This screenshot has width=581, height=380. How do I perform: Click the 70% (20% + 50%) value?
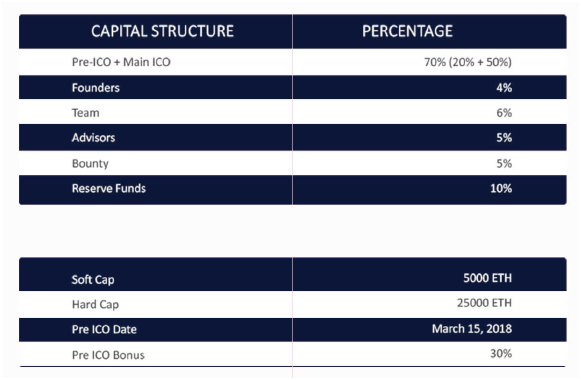pos(468,62)
